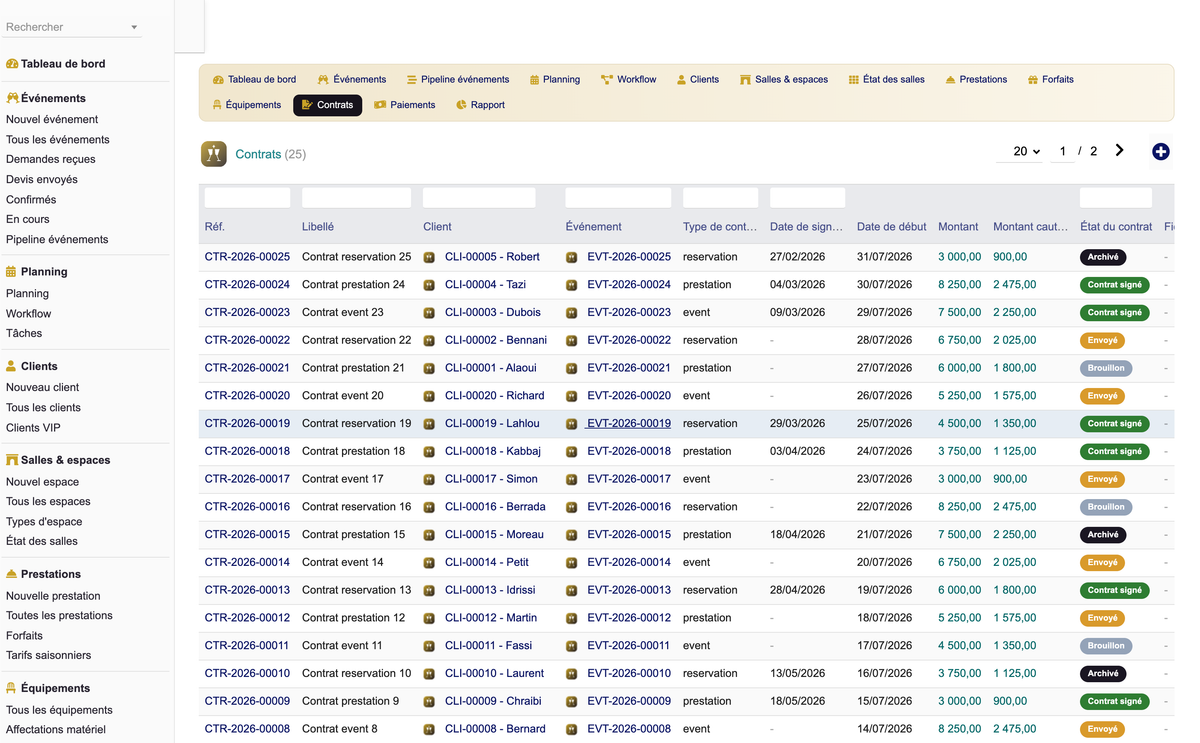Image resolution: width=1200 pixels, height=743 pixels.
Task: Click the current page number field
Action: 1062,151
